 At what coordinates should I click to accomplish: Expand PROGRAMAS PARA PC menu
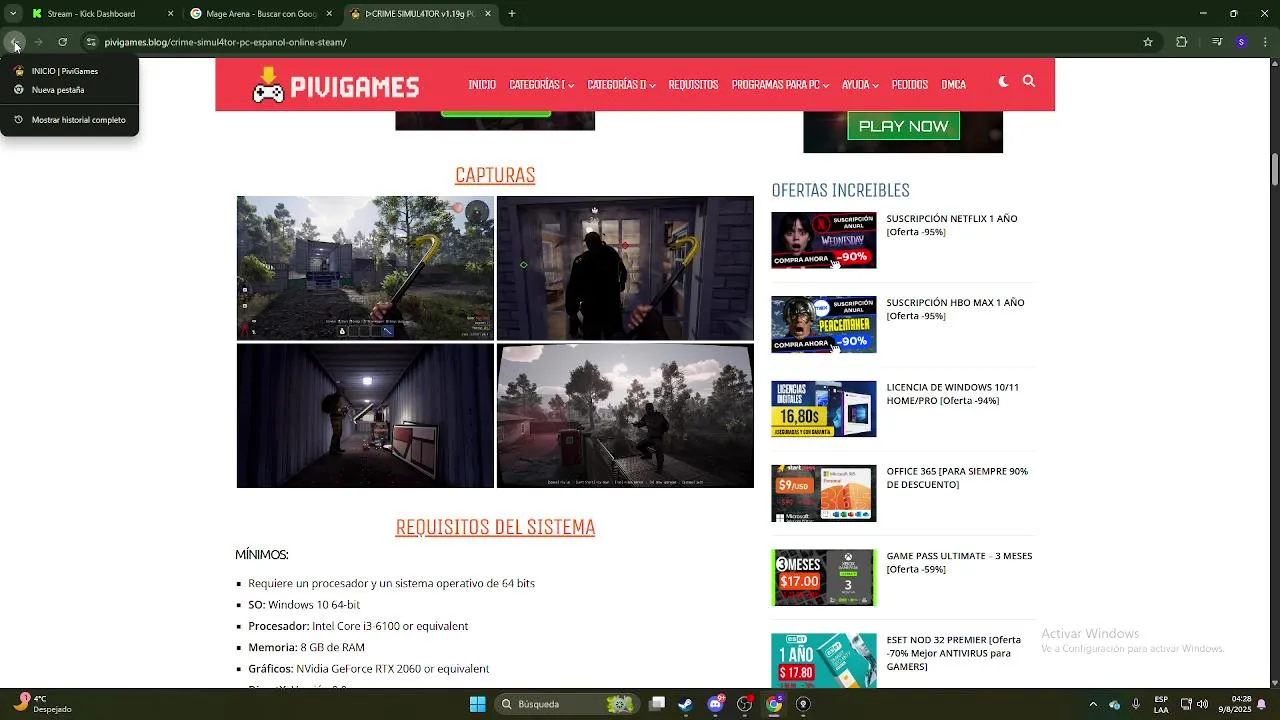click(780, 85)
